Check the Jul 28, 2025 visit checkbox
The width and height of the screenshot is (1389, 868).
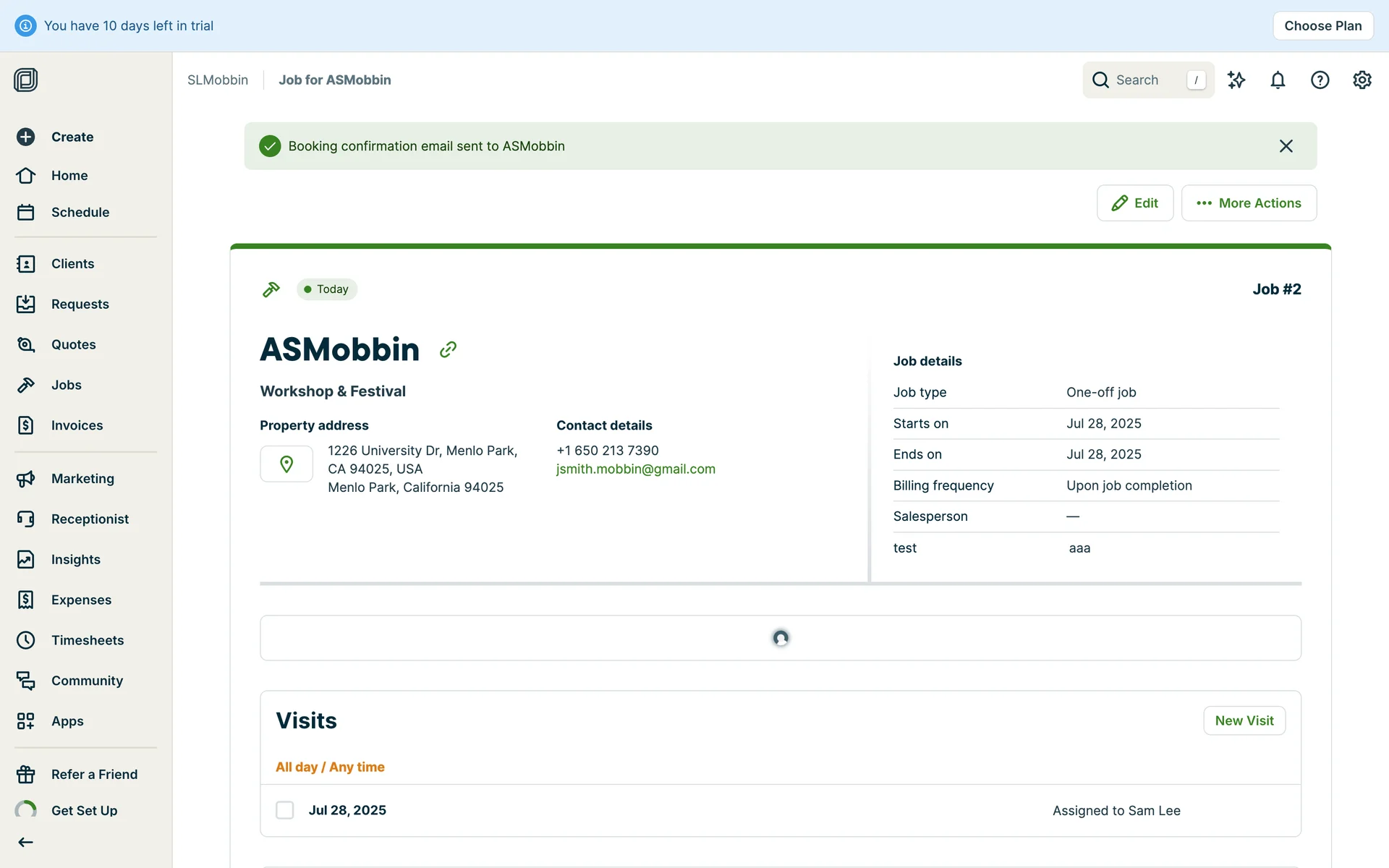285,810
